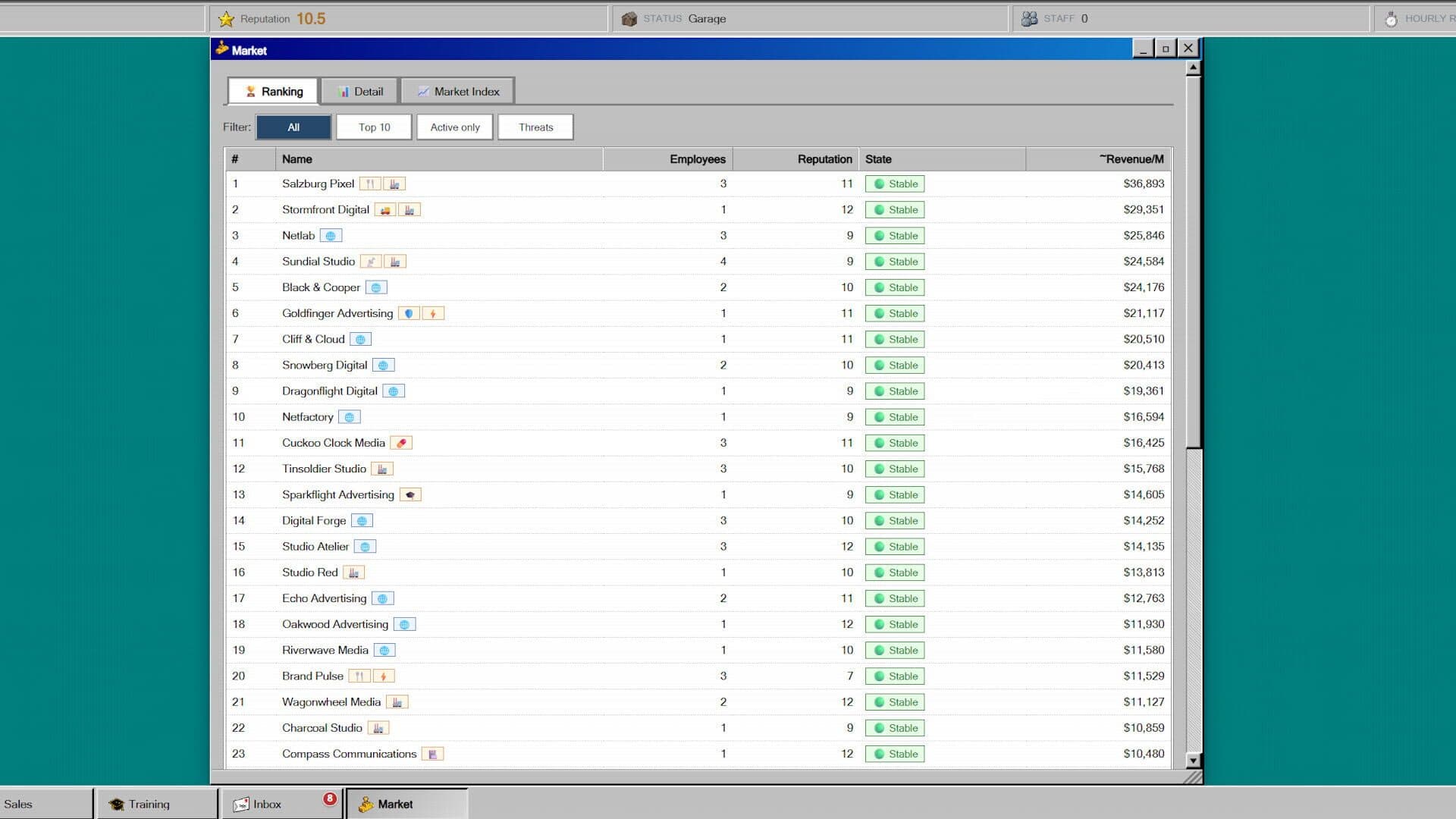
Task: Click the lightning badge beside Brand Pulse
Action: 384,676
